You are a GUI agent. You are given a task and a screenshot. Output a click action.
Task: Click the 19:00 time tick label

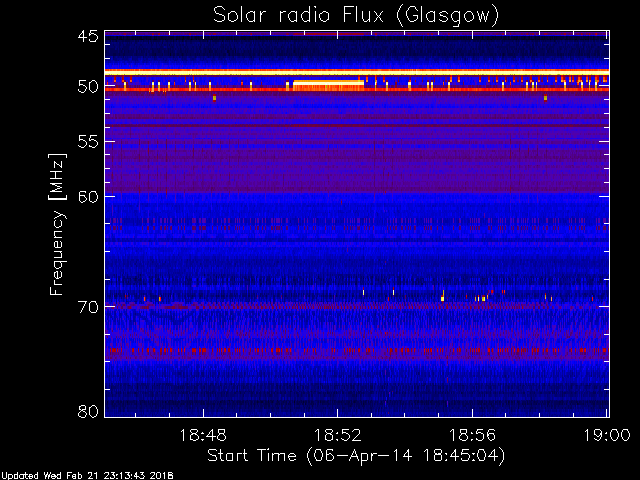pyautogui.click(x=607, y=435)
